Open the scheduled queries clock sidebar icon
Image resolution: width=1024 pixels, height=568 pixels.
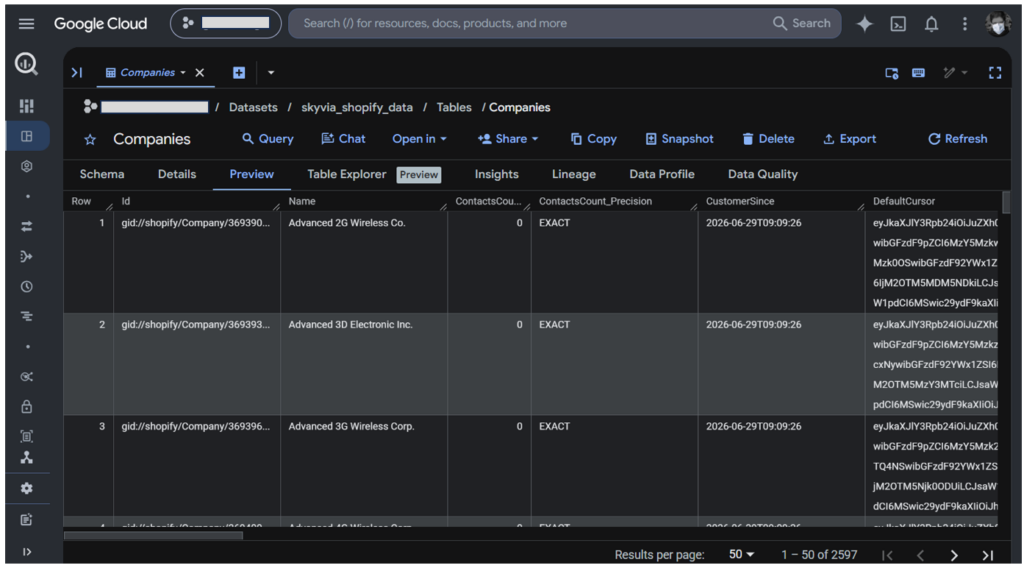coord(27,287)
